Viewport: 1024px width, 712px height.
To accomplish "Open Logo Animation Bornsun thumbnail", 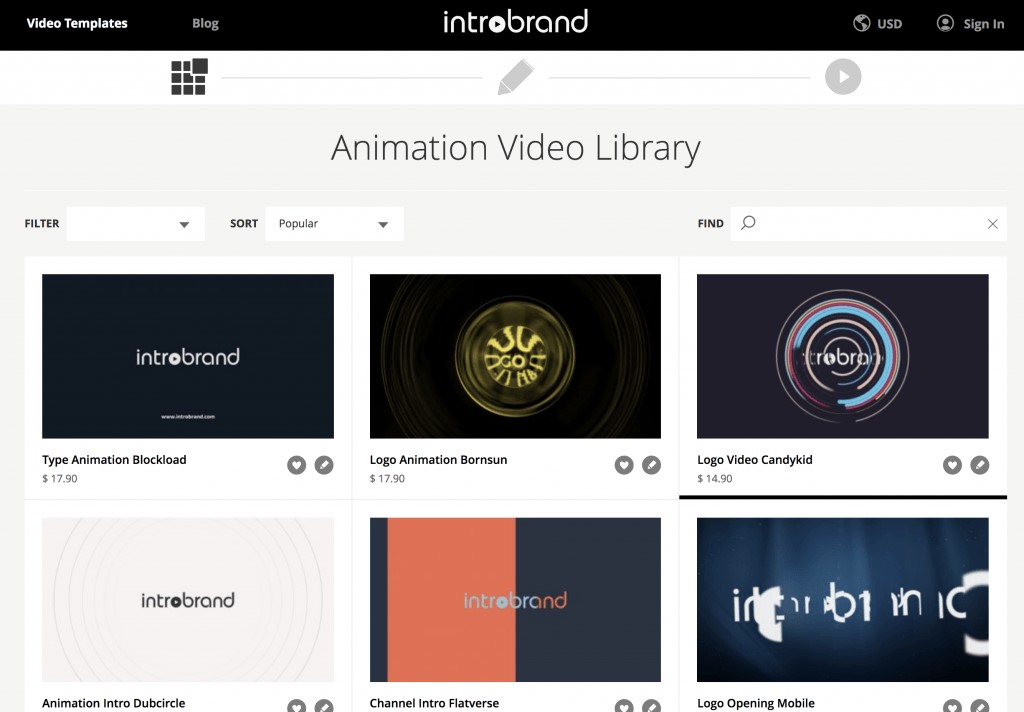I will (x=515, y=356).
